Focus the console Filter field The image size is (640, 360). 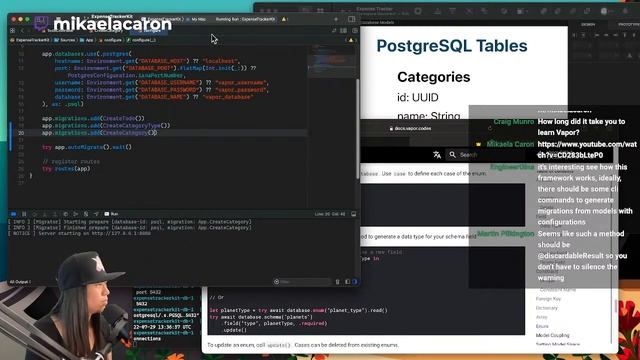click(302, 282)
